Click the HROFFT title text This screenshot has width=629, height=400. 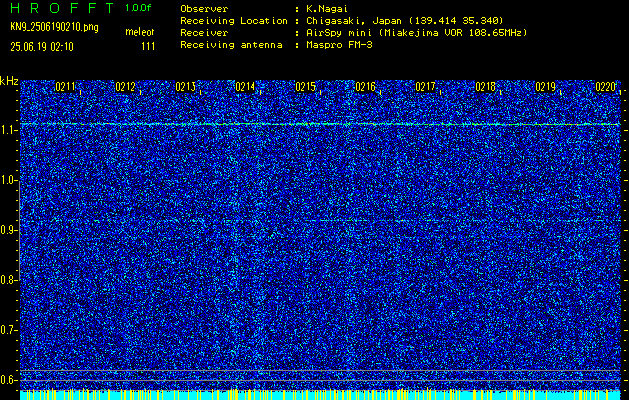[63, 8]
